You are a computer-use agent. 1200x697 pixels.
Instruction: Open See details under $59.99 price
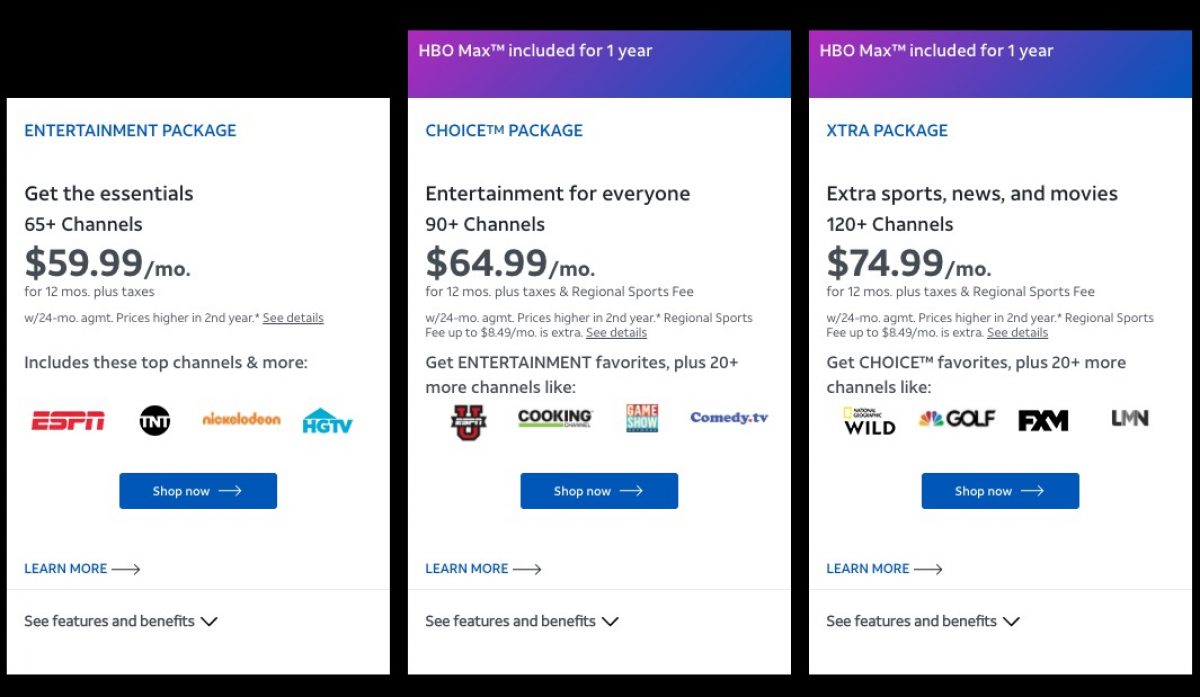click(293, 318)
